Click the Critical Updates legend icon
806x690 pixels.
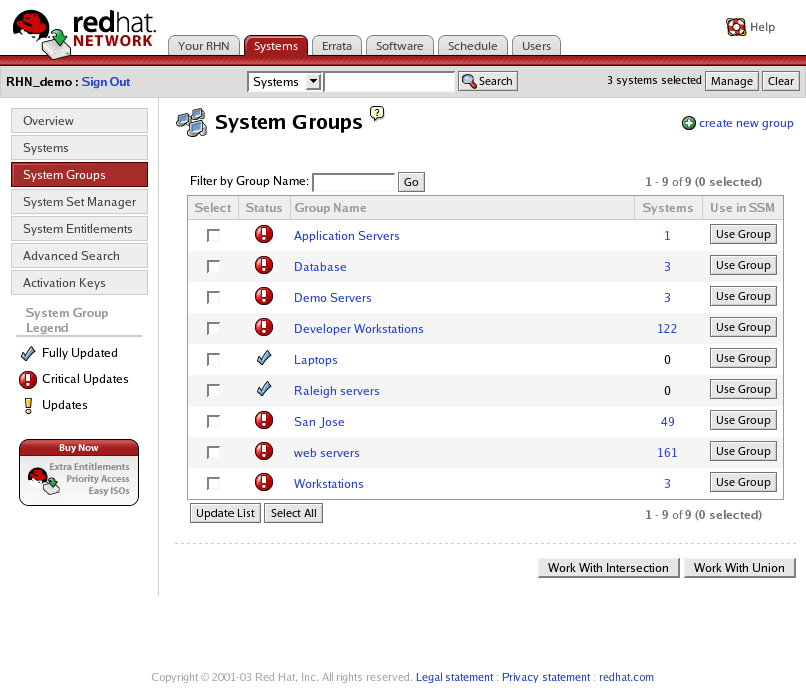pos(28,379)
